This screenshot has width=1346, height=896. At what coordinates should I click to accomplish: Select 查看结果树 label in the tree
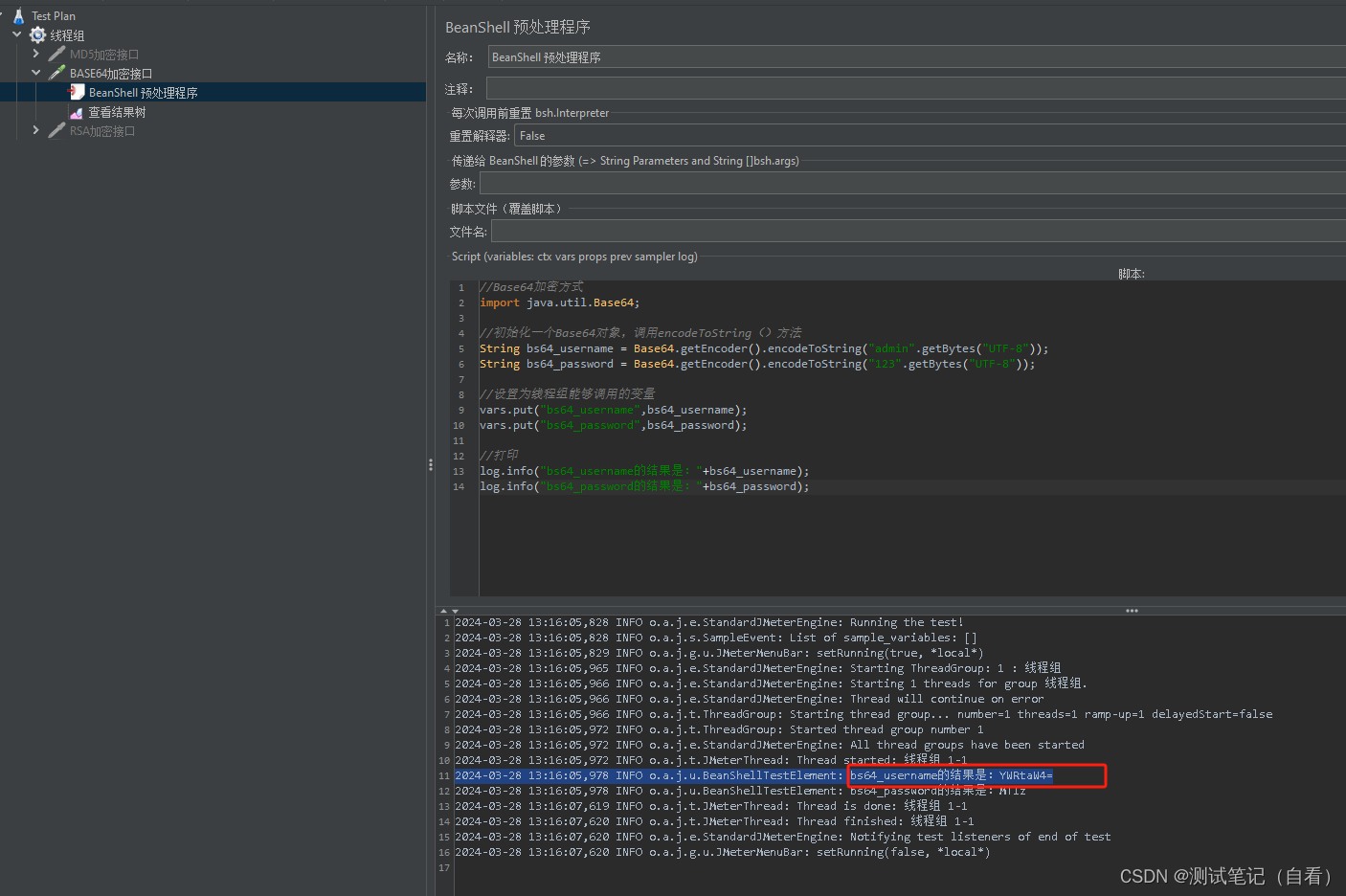[x=117, y=112]
